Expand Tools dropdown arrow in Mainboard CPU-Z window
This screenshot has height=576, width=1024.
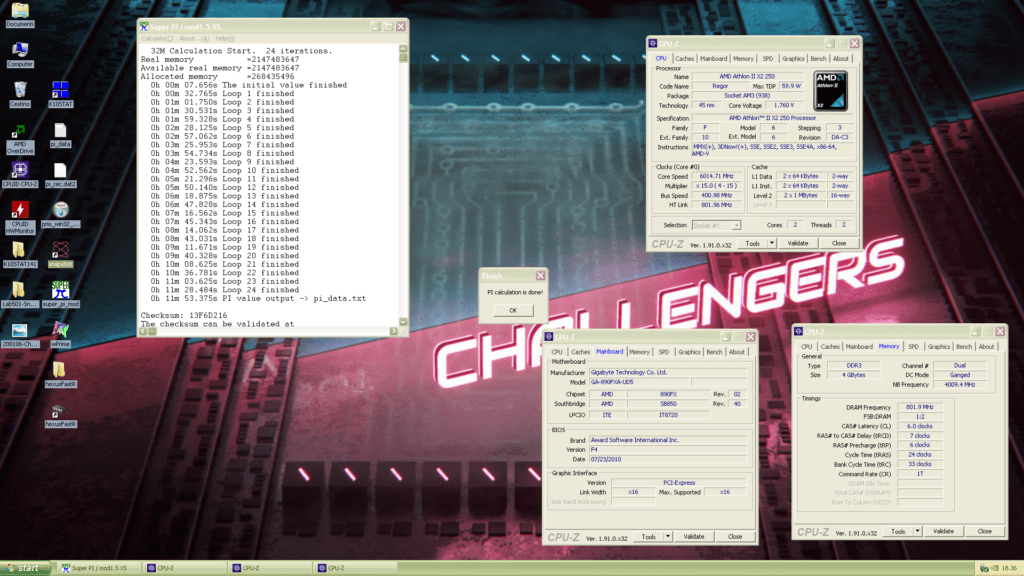click(x=667, y=537)
